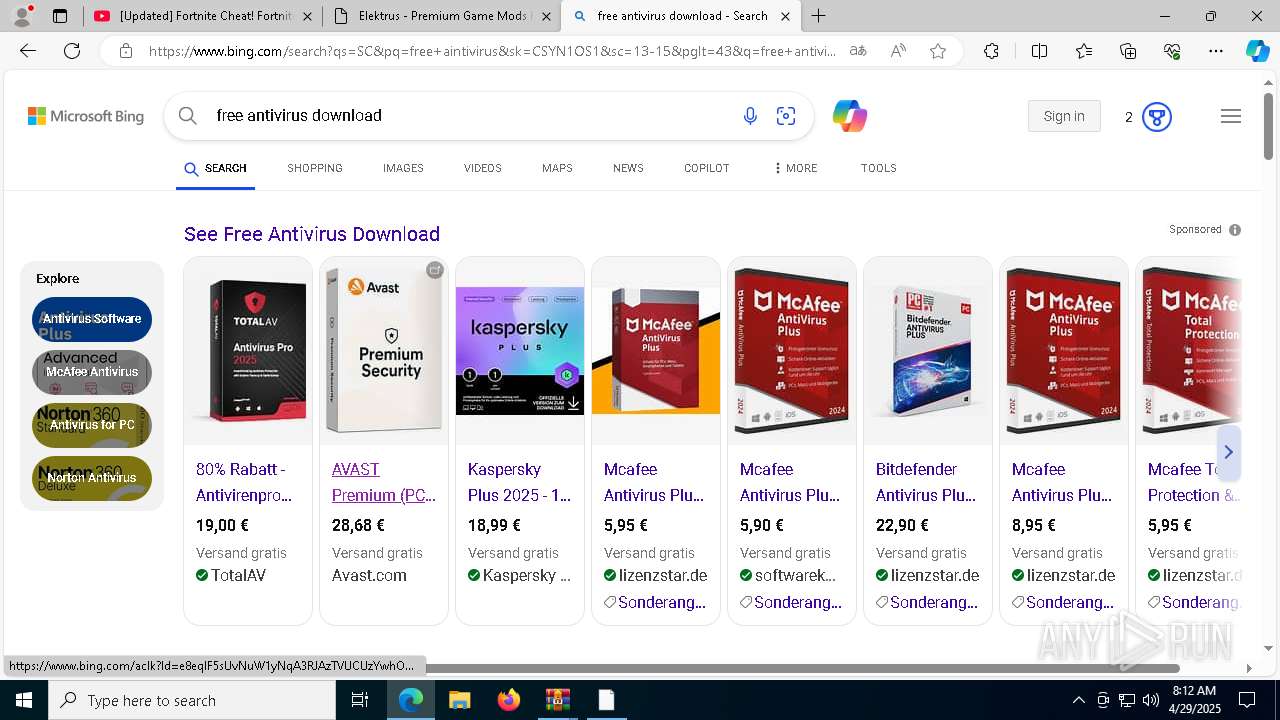Open AVAST Premium product link
This screenshot has height=720, width=1280.
[x=384, y=482]
